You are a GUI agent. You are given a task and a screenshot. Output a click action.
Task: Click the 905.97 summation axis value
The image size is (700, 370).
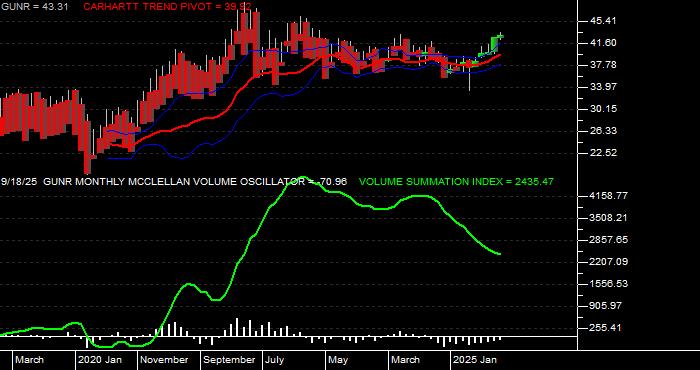606,306
